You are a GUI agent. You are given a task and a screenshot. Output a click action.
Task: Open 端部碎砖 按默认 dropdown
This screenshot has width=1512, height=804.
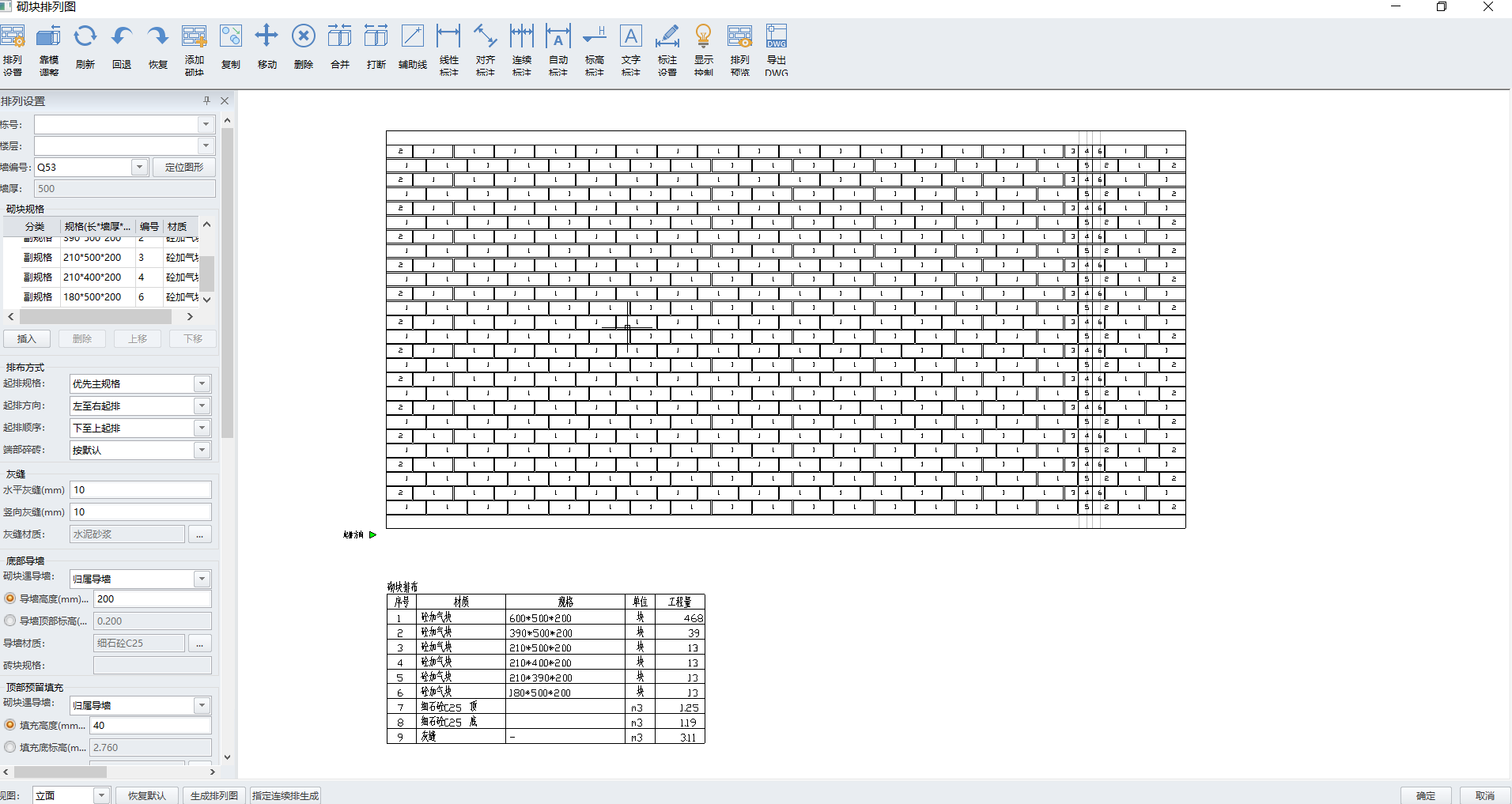pyautogui.click(x=202, y=450)
